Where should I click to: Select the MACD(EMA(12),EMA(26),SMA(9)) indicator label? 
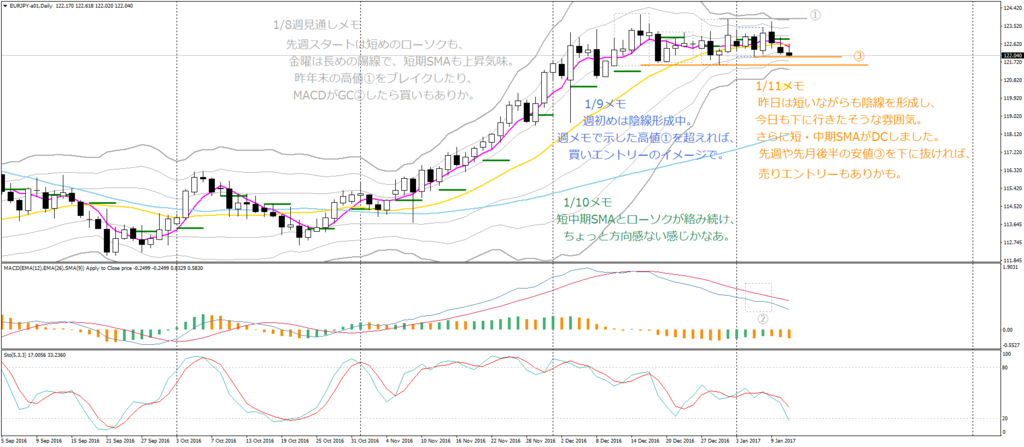point(46,268)
